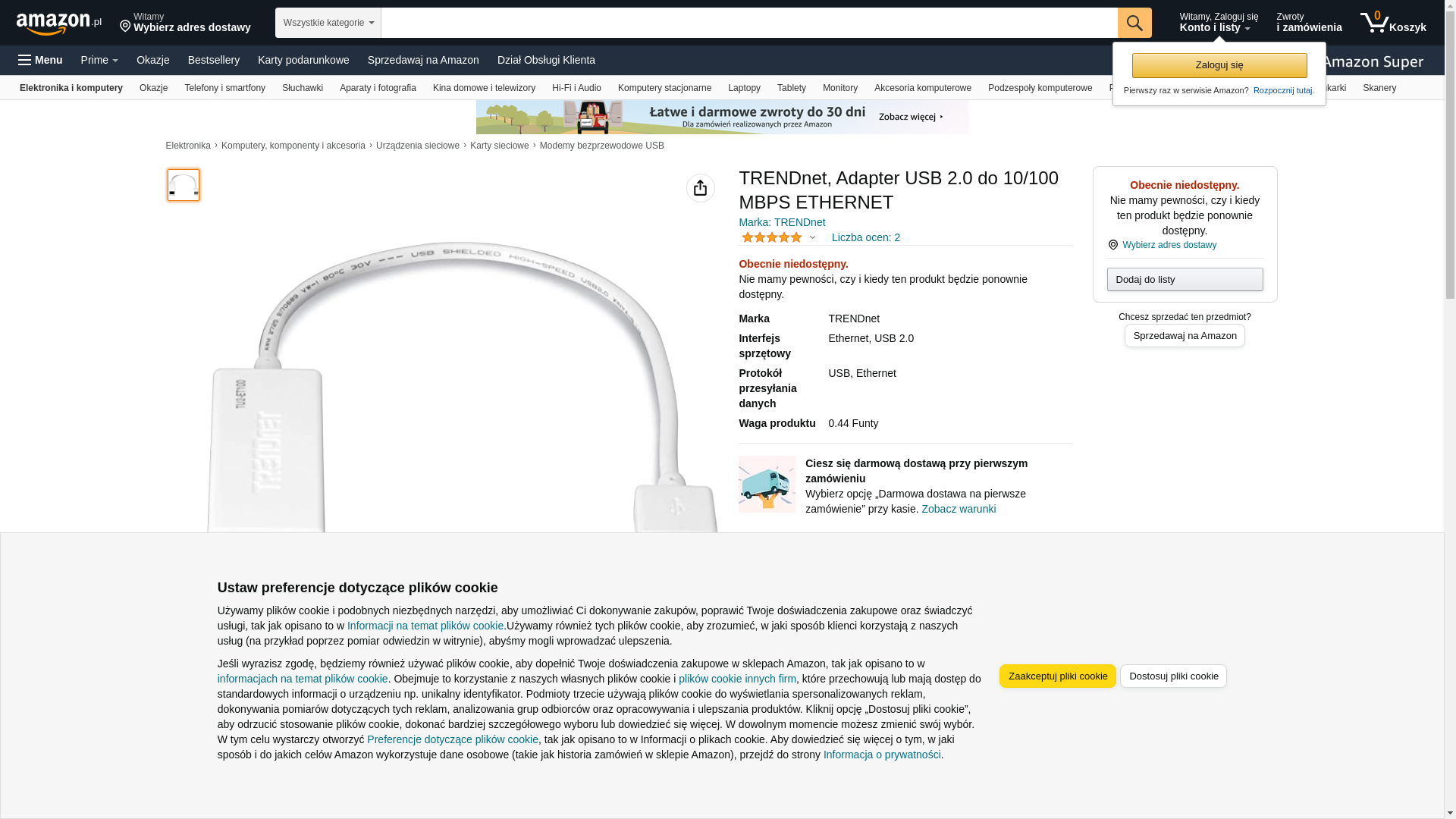Viewport: 1456px width, 819px height.
Task: Select the product thumbnail image
Action: pyautogui.click(x=184, y=185)
